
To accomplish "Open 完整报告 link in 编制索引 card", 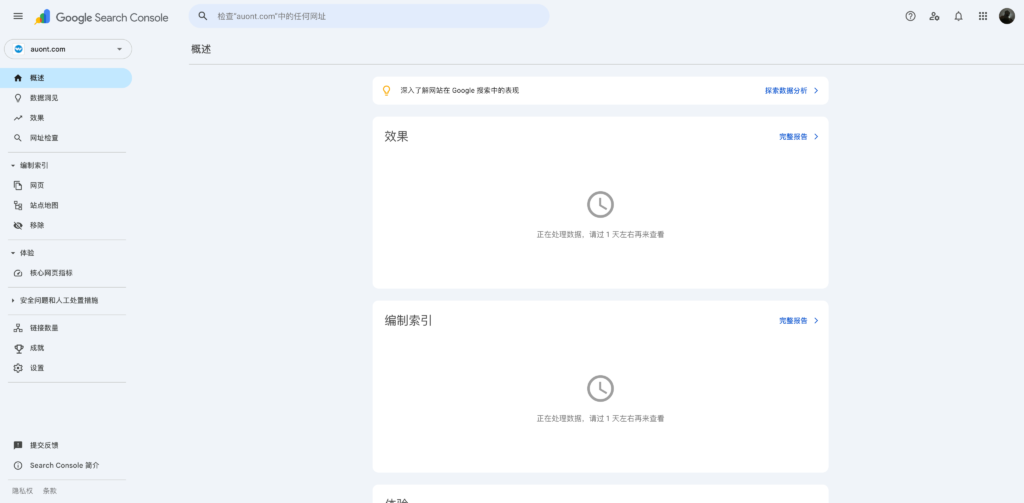I will [793, 321].
